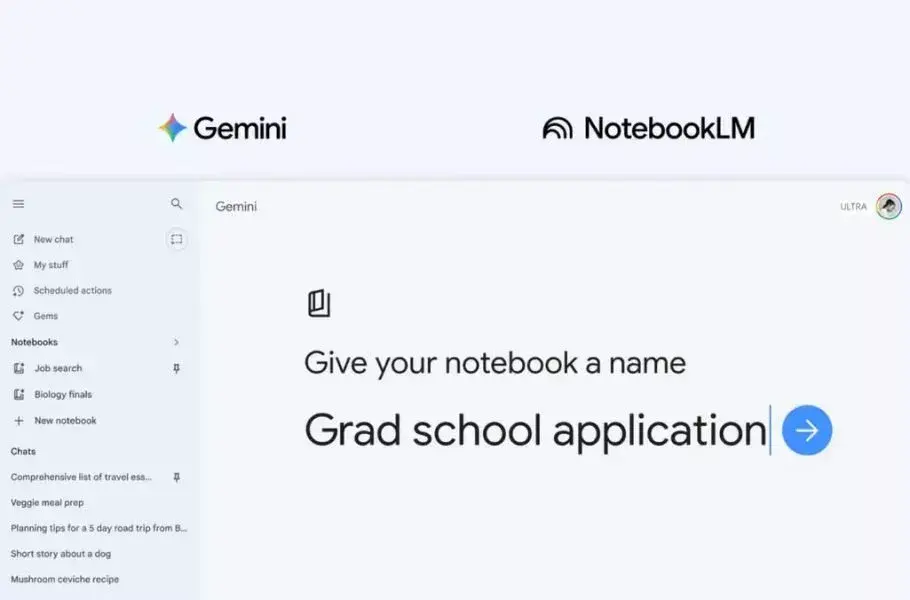The width and height of the screenshot is (910, 600).
Task: Open the temporary chat icon beside New chat
Action: (x=173, y=239)
